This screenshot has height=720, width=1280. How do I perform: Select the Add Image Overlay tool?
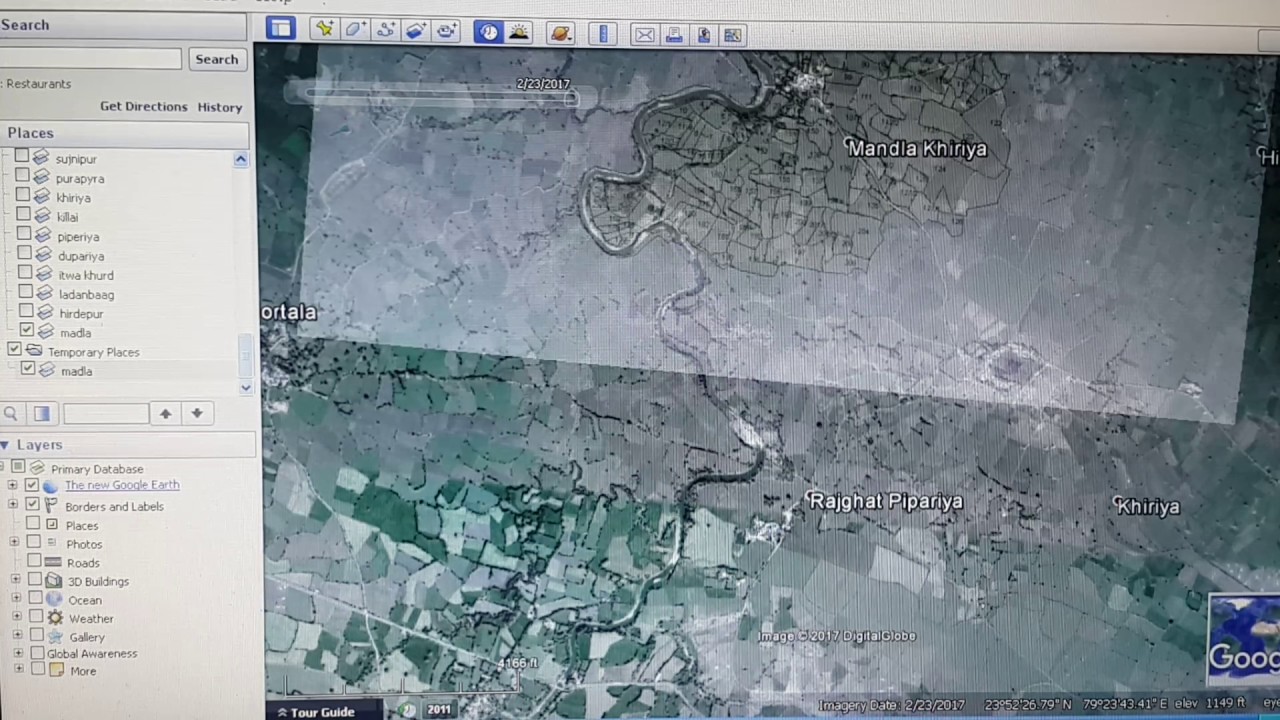pos(415,31)
